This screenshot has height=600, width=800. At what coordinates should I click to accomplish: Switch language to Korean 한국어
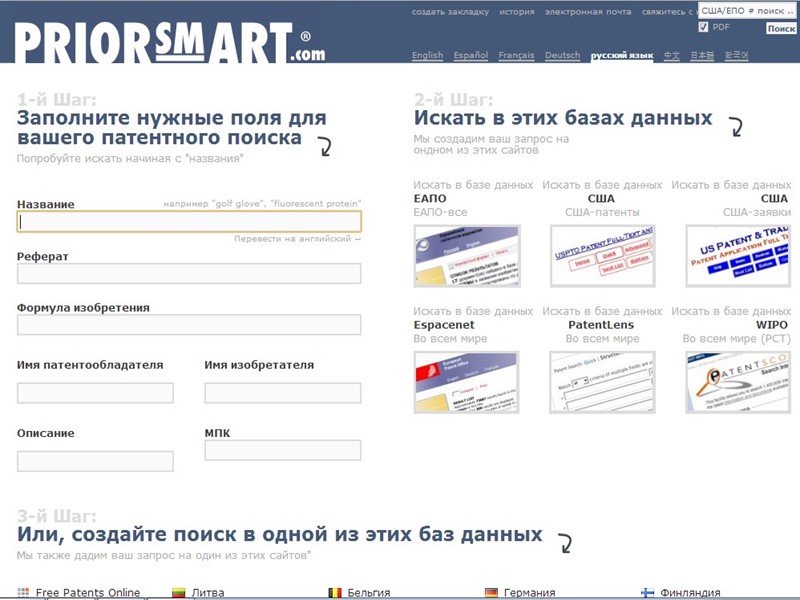coord(736,55)
